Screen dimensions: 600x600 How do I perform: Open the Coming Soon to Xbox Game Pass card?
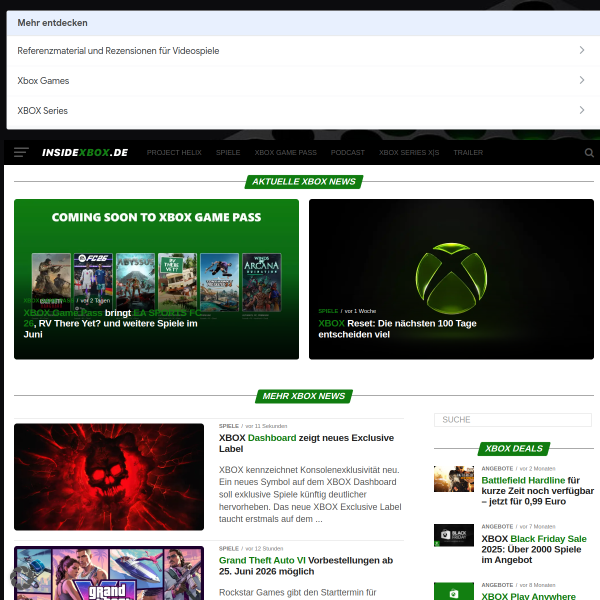(156, 279)
